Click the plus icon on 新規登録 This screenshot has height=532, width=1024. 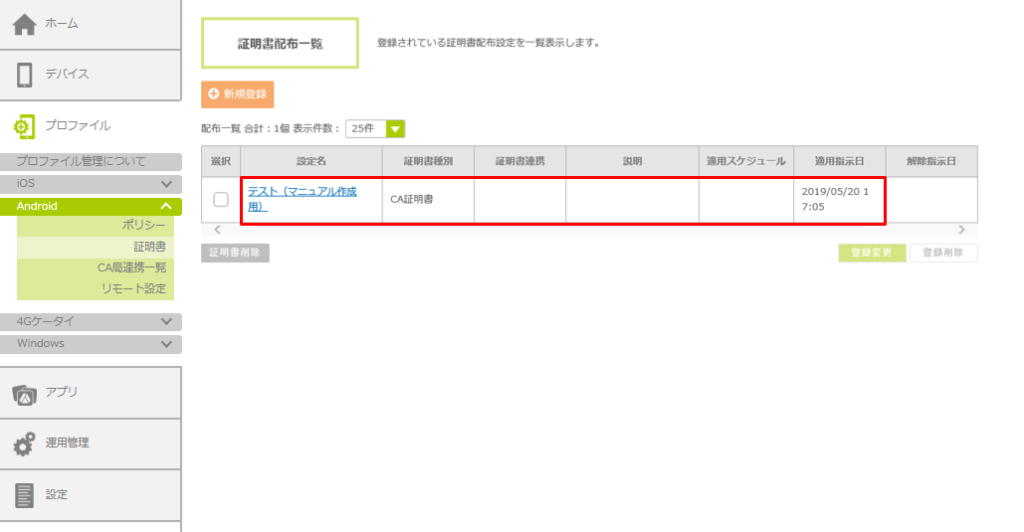coord(214,94)
